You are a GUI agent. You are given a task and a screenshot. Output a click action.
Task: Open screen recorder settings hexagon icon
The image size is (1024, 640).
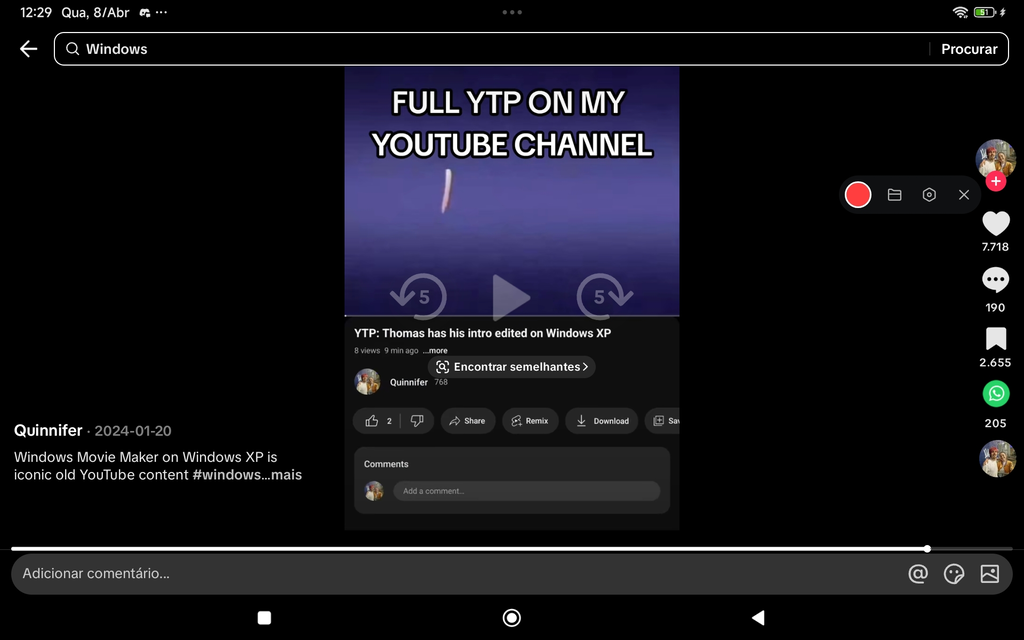[x=929, y=195]
